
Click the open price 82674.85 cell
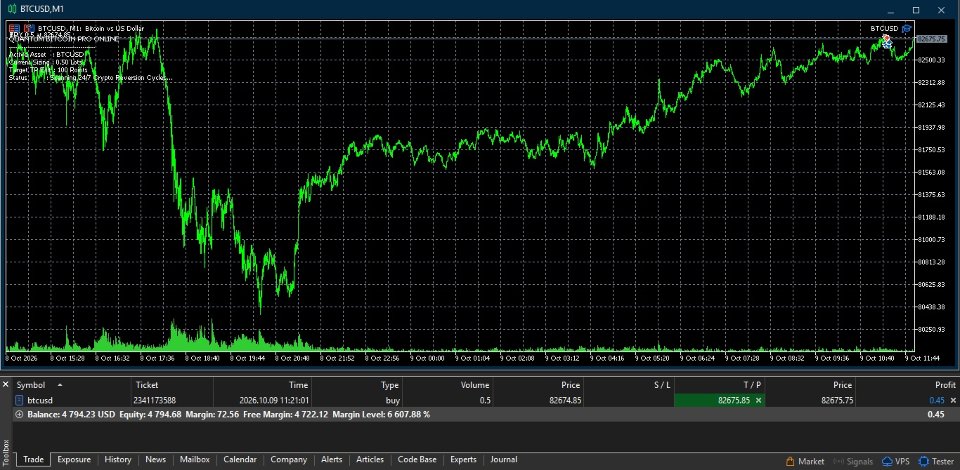coord(564,400)
